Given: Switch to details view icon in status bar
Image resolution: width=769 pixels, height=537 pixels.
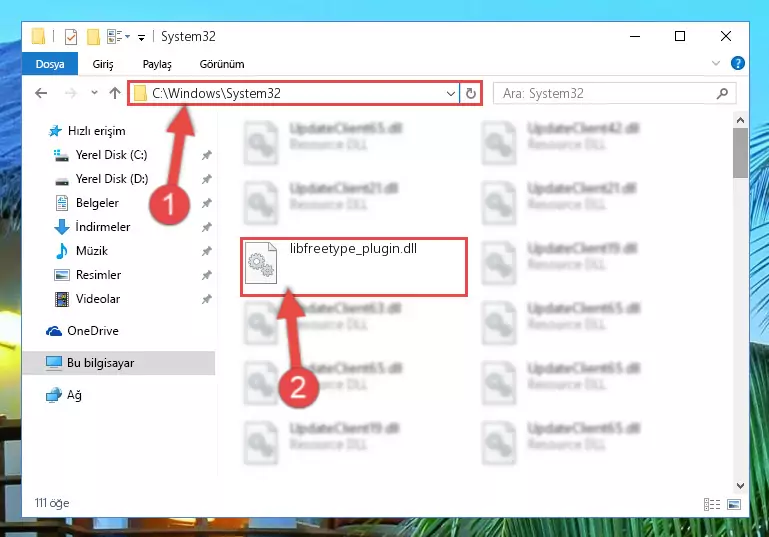Looking at the screenshot, I should coord(712,504).
